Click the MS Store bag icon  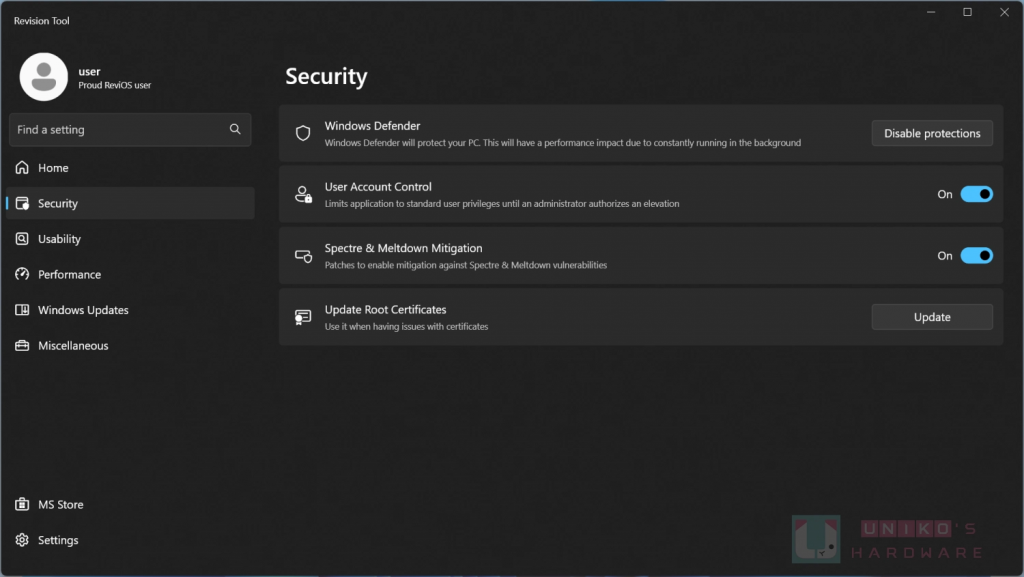[22, 505]
